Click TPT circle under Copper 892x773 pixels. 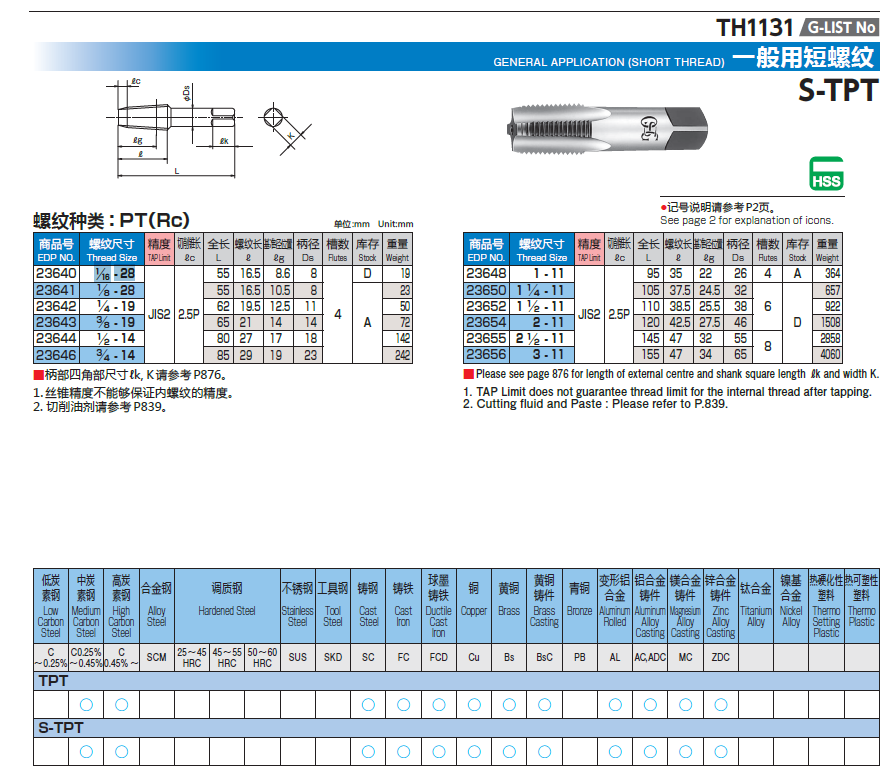click(x=474, y=705)
